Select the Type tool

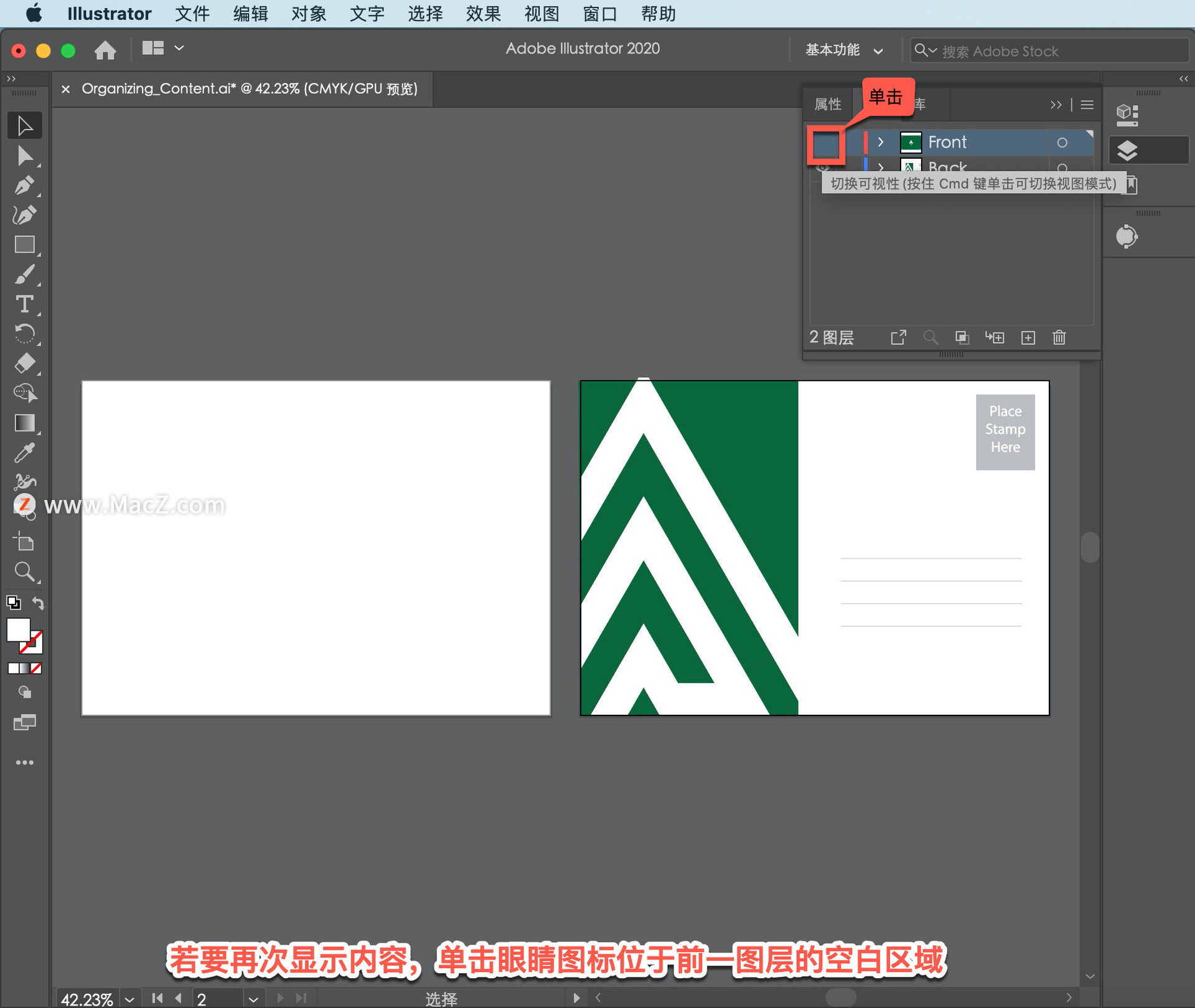tap(24, 304)
